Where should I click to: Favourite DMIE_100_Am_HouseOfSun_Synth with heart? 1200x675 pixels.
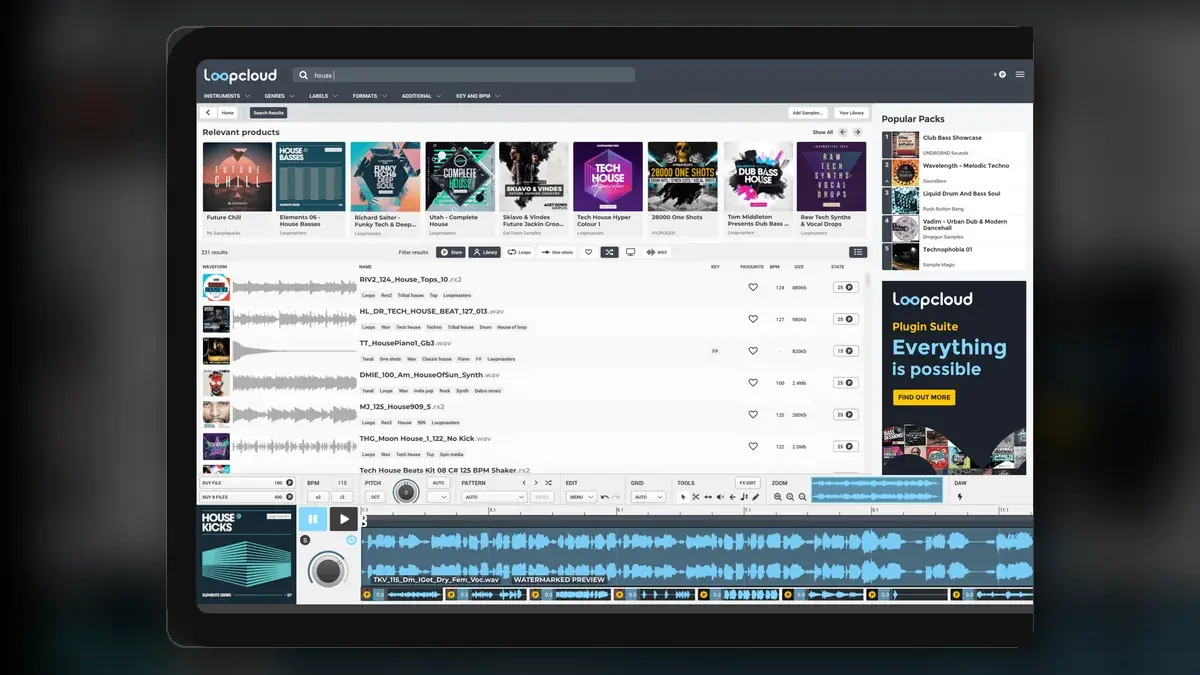tap(753, 382)
